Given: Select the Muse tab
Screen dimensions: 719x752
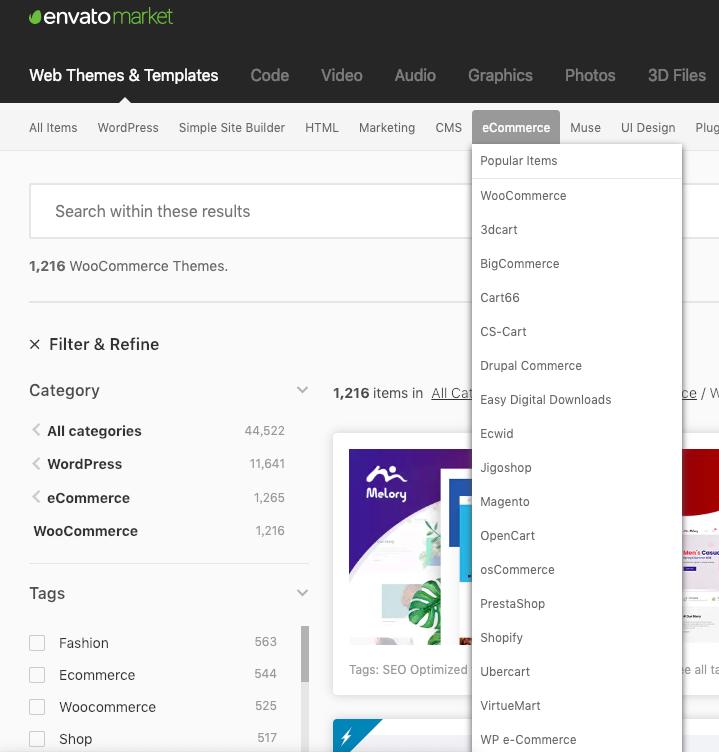Looking at the screenshot, I should [585, 128].
